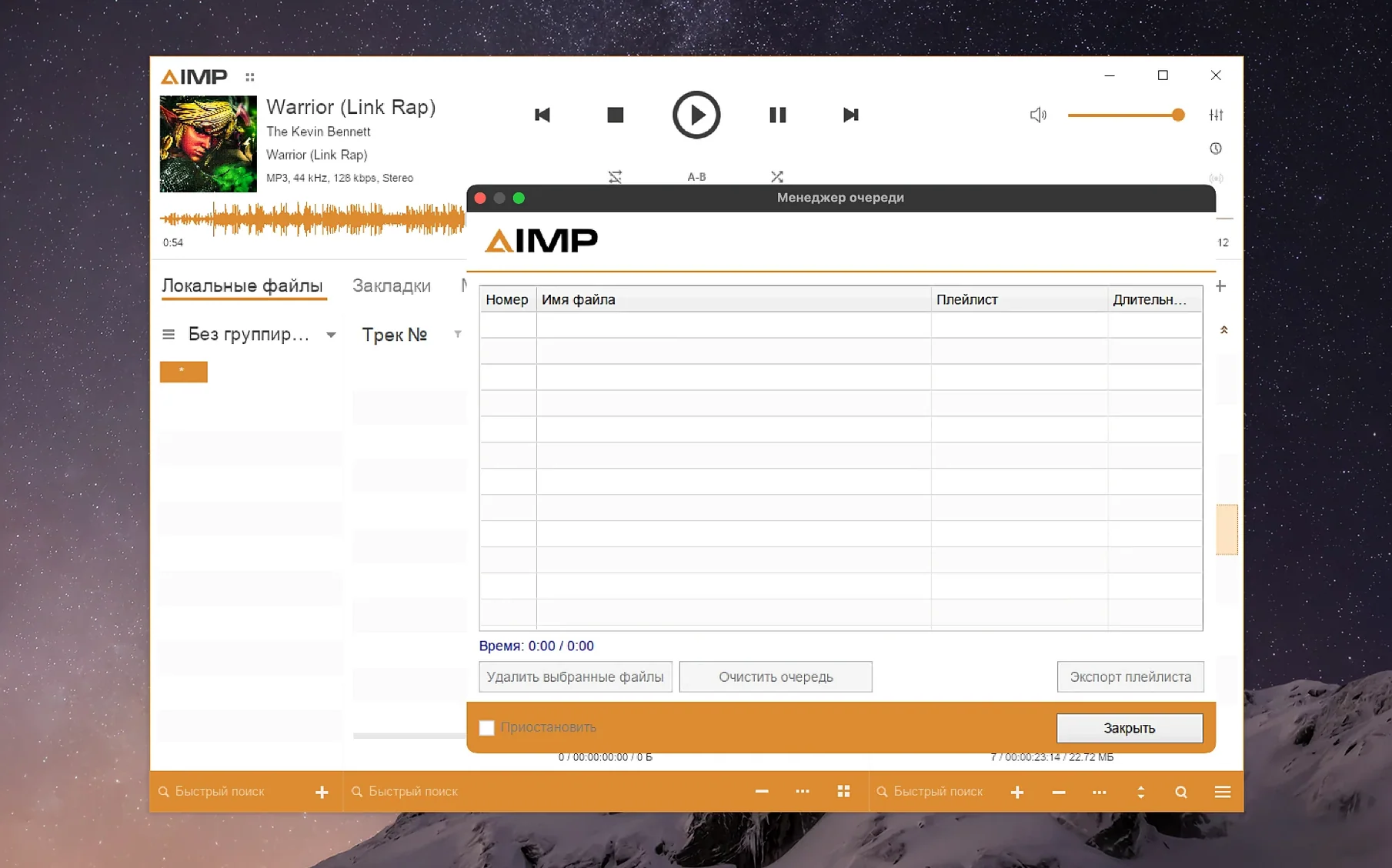Stop playback
Screen dimensions: 1392x868
click(x=615, y=115)
